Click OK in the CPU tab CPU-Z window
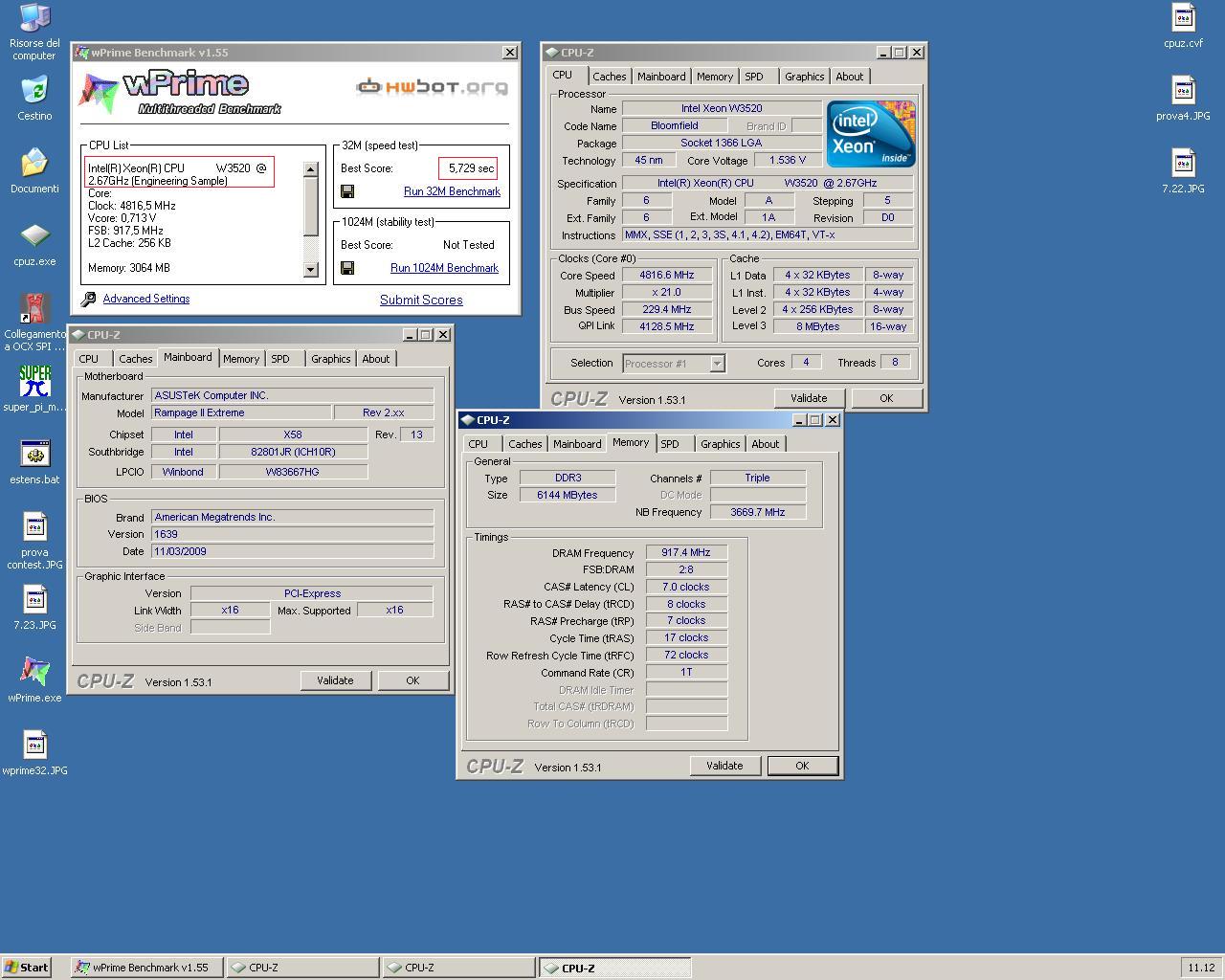Image resolution: width=1225 pixels, height=980 pixels. coord(886,398)
